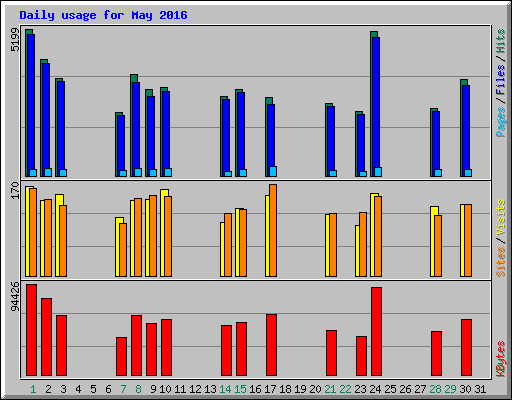The height and width of the screenshot is (400, 512).
Task: Select day label 19 on the axis
Action: click(x=300, y=389)
